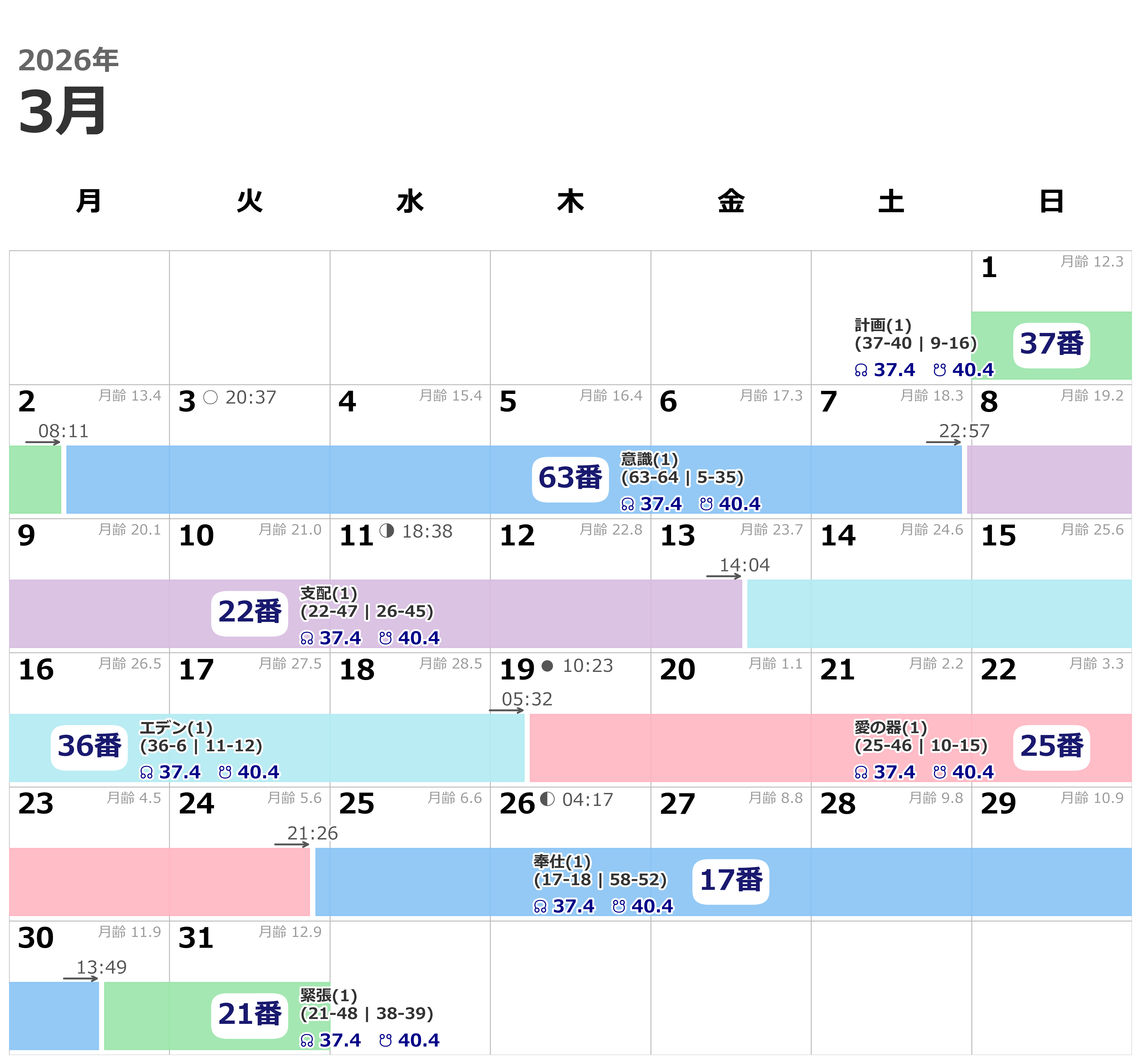Click the 37番 badge
Image resolution: width=1141 pixels, height=1064 pixels.
point(1051,345)
